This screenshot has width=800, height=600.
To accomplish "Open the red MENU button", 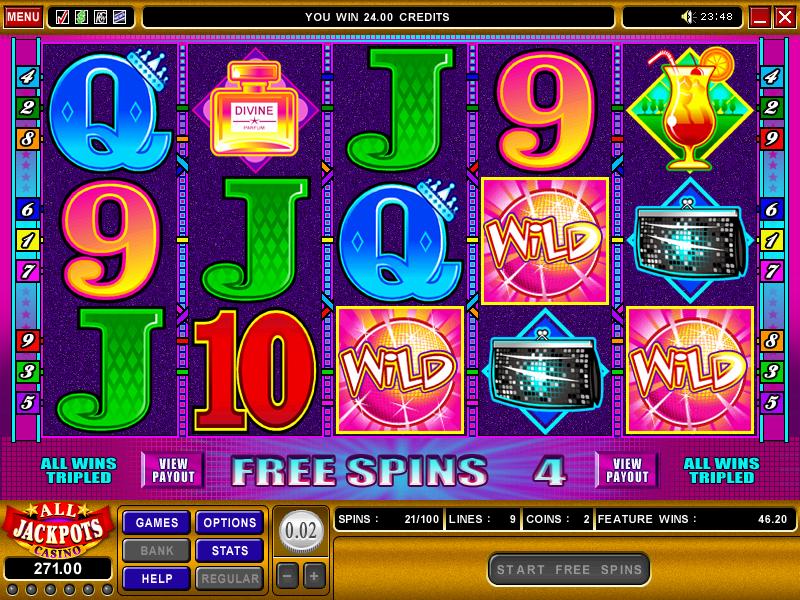I will coord(23,17).
